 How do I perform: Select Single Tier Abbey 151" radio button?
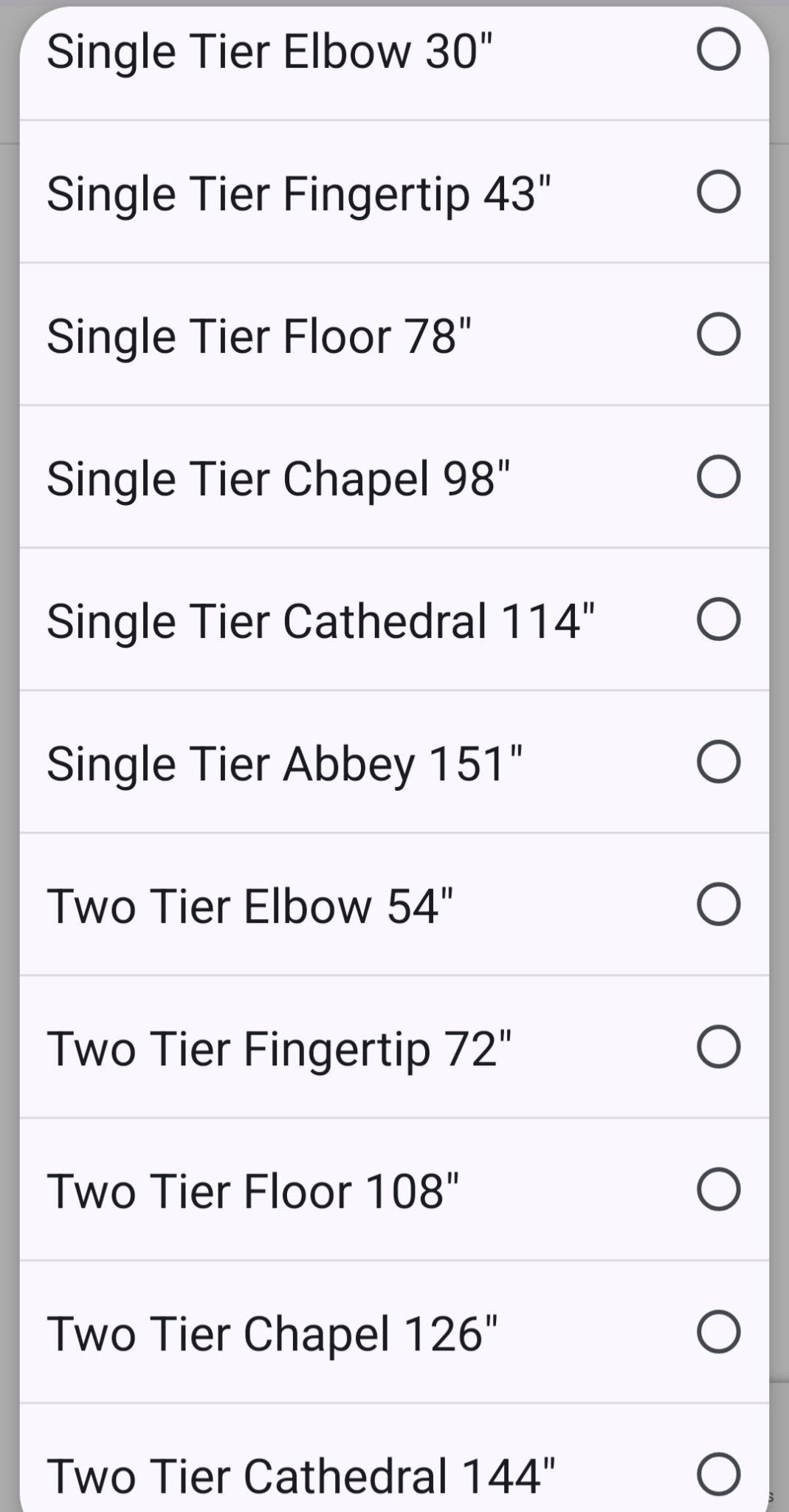pyautogui.click(x=718, y=762)
